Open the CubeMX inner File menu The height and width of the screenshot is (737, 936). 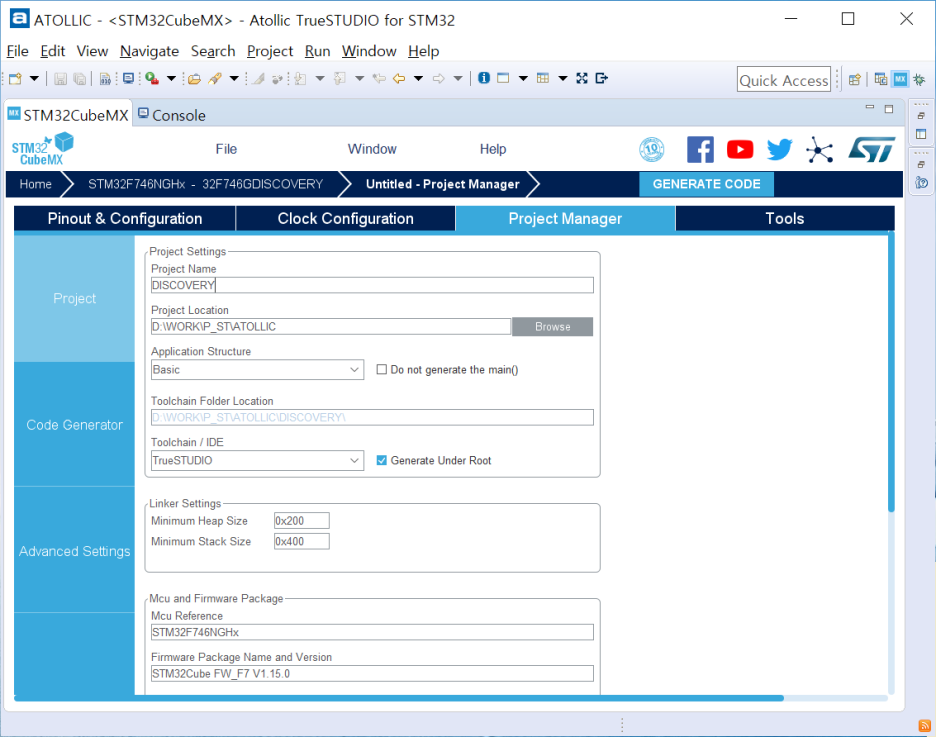click(226, 149)
